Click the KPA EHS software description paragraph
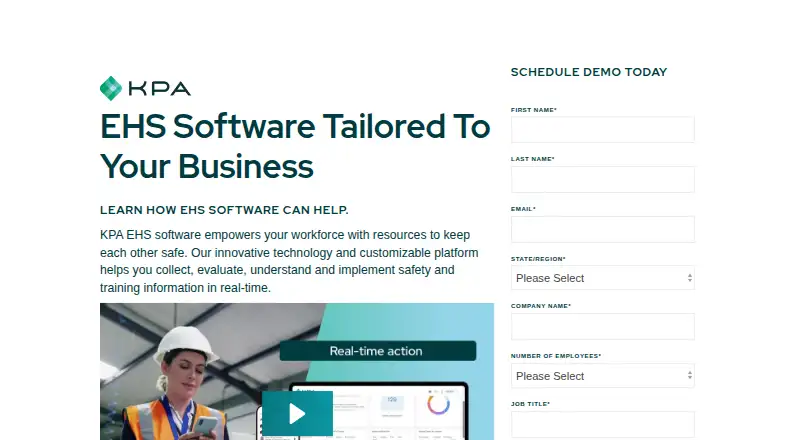The image size is (800, 440). click(289, 261)
